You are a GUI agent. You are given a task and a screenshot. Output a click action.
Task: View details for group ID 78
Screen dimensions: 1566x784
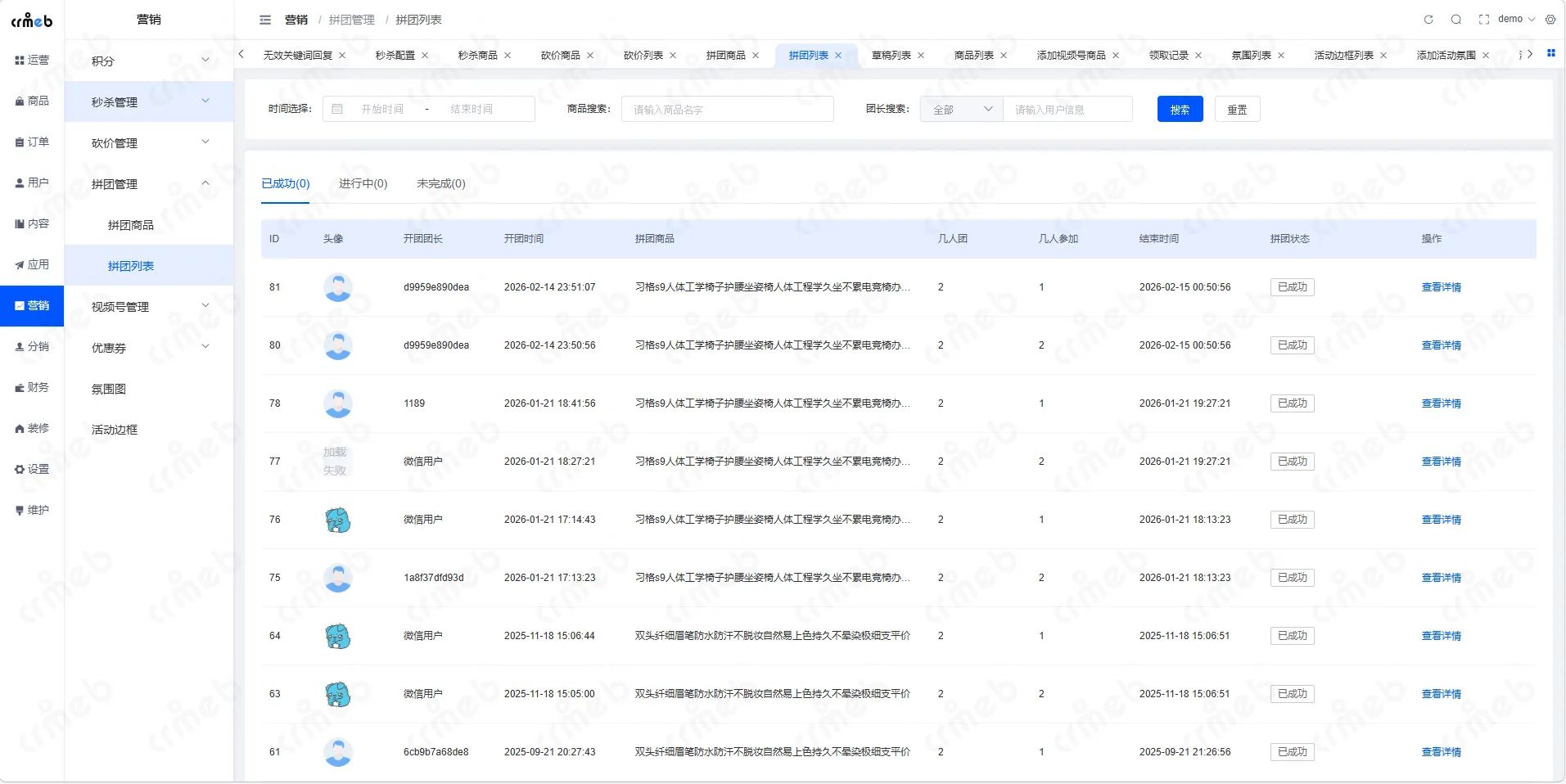point(1441,403)
